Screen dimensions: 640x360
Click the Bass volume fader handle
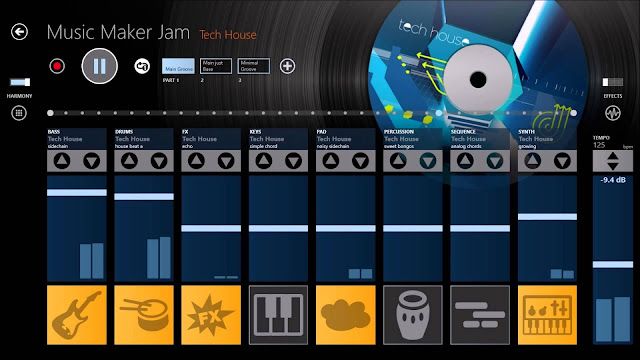point(77,193)
